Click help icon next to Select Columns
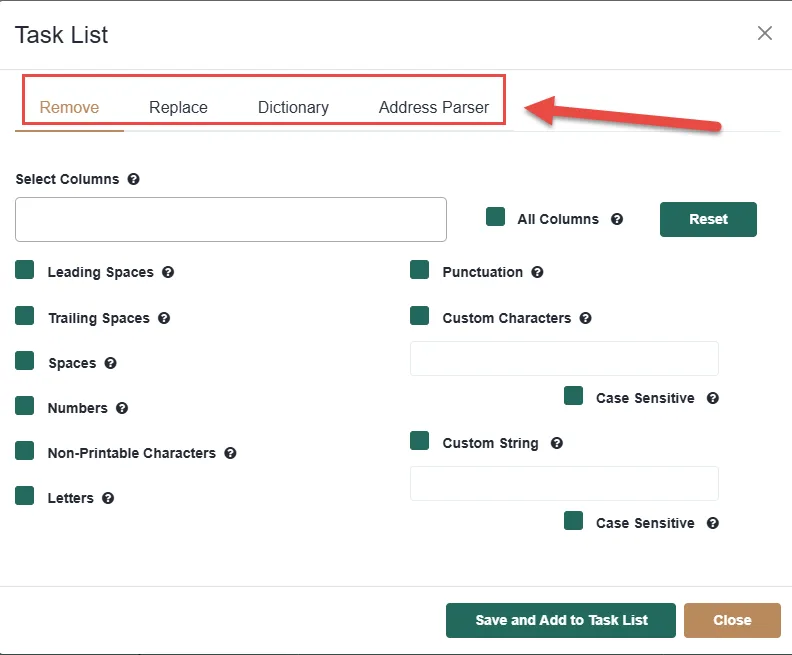This screenshot has height=655, width=792. pos(134,180)
